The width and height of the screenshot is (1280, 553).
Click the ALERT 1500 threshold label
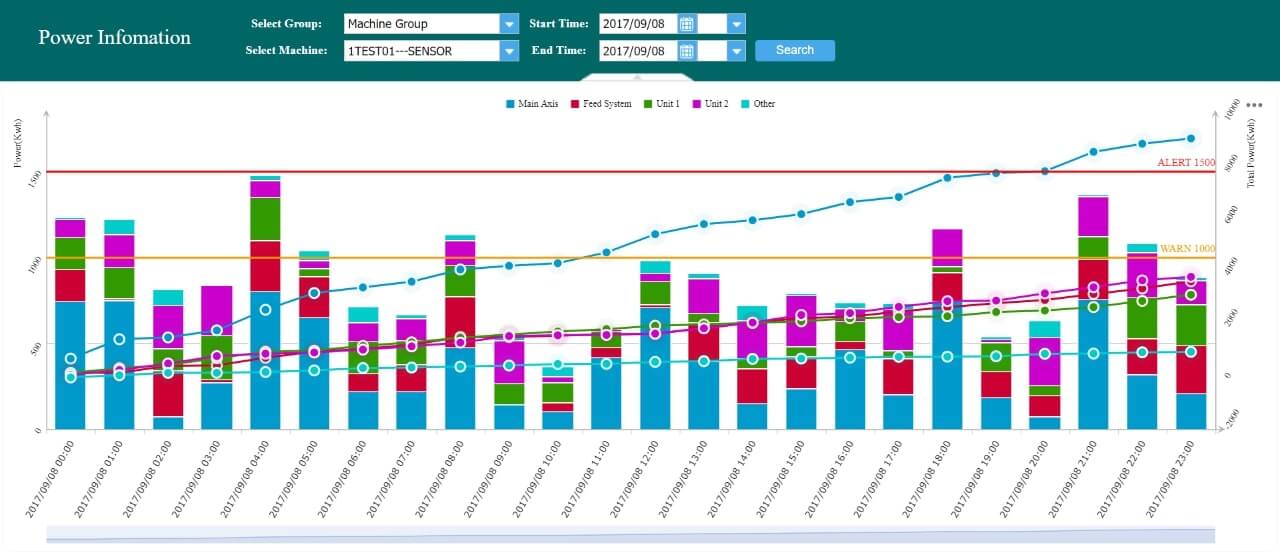pyautogui.click(x=1186, y=162)
